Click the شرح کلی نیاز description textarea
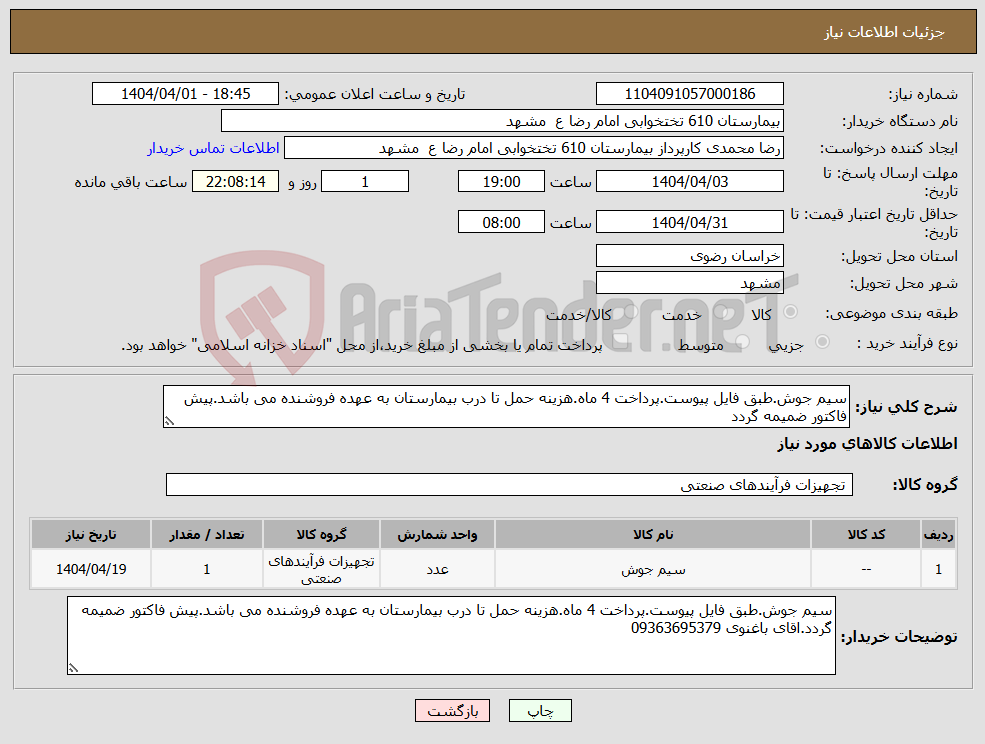 click(x=506, y=407)
